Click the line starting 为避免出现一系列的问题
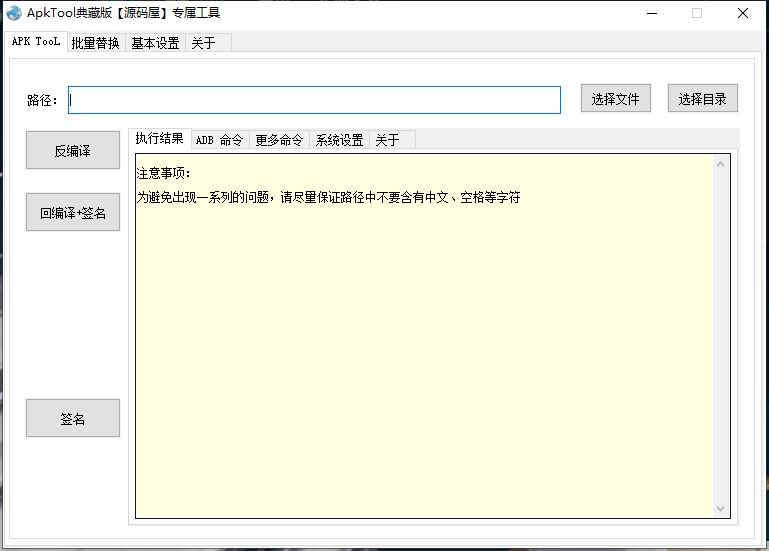769x551 pixels. pos(328,197)
